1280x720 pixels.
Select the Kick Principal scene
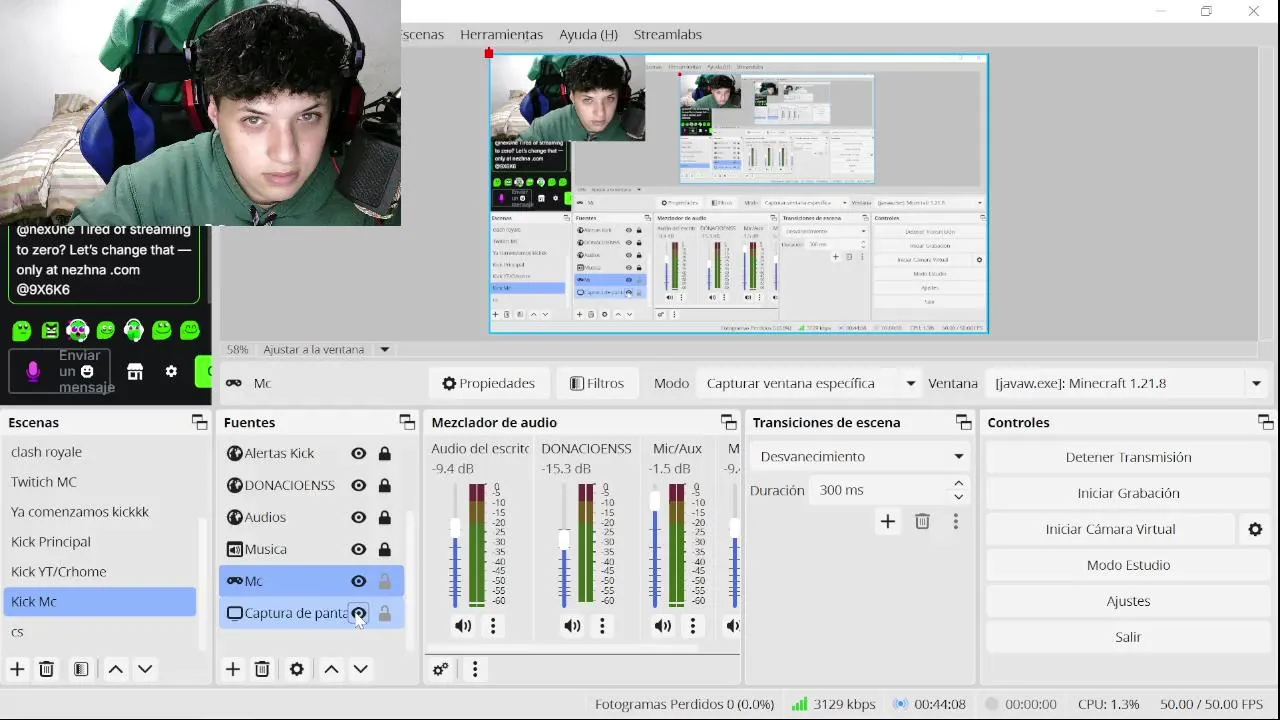tap(100, 542)
